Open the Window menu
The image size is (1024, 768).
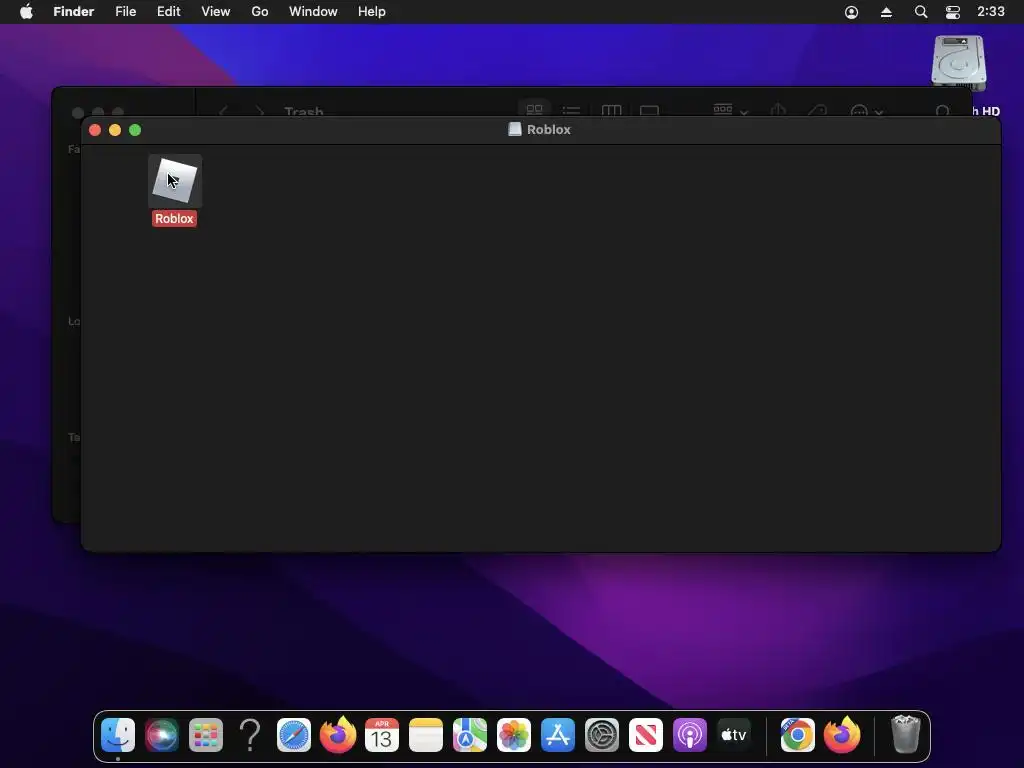[313, 12]
